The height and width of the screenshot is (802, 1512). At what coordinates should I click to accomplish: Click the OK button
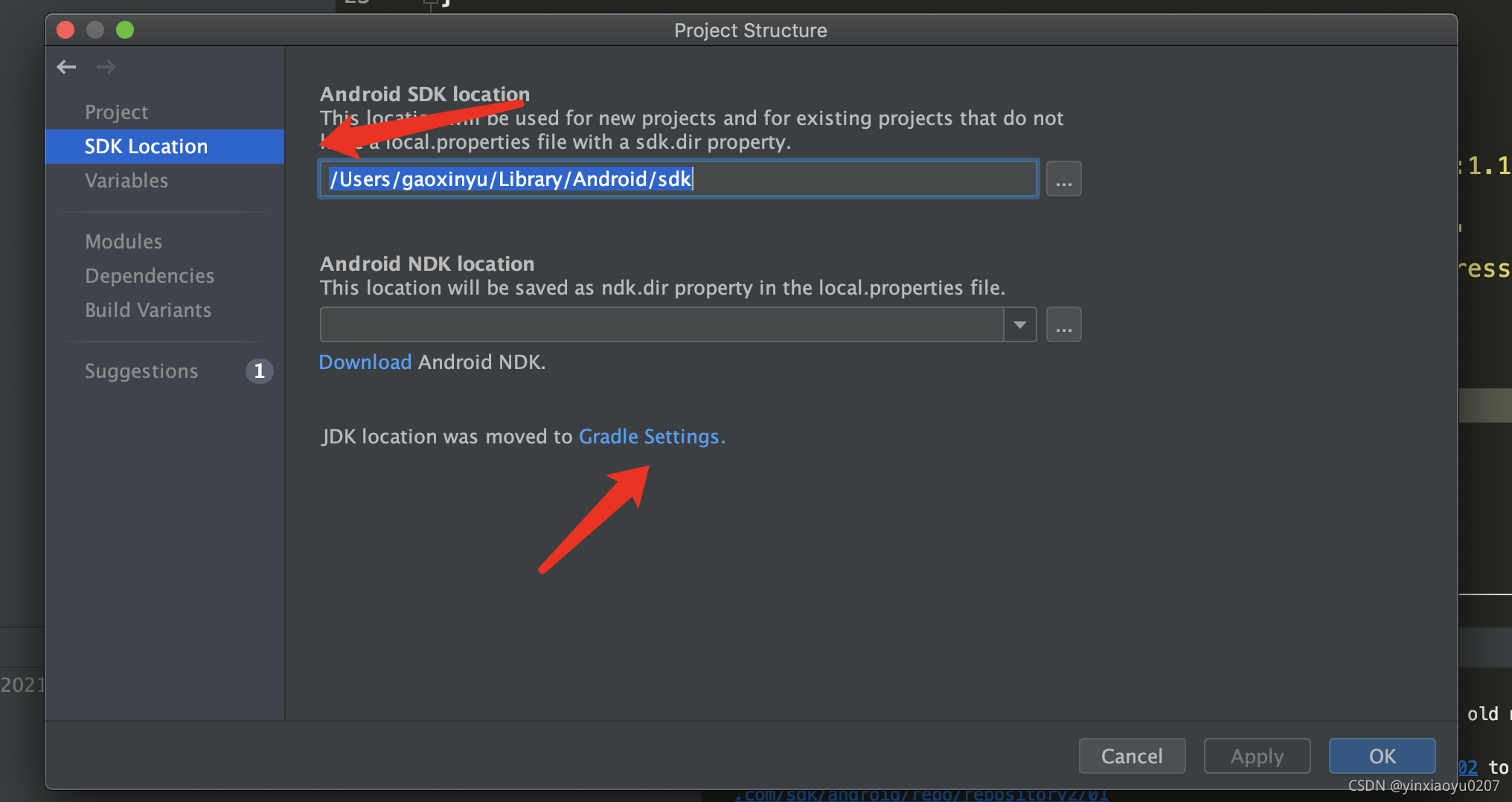1382,756
